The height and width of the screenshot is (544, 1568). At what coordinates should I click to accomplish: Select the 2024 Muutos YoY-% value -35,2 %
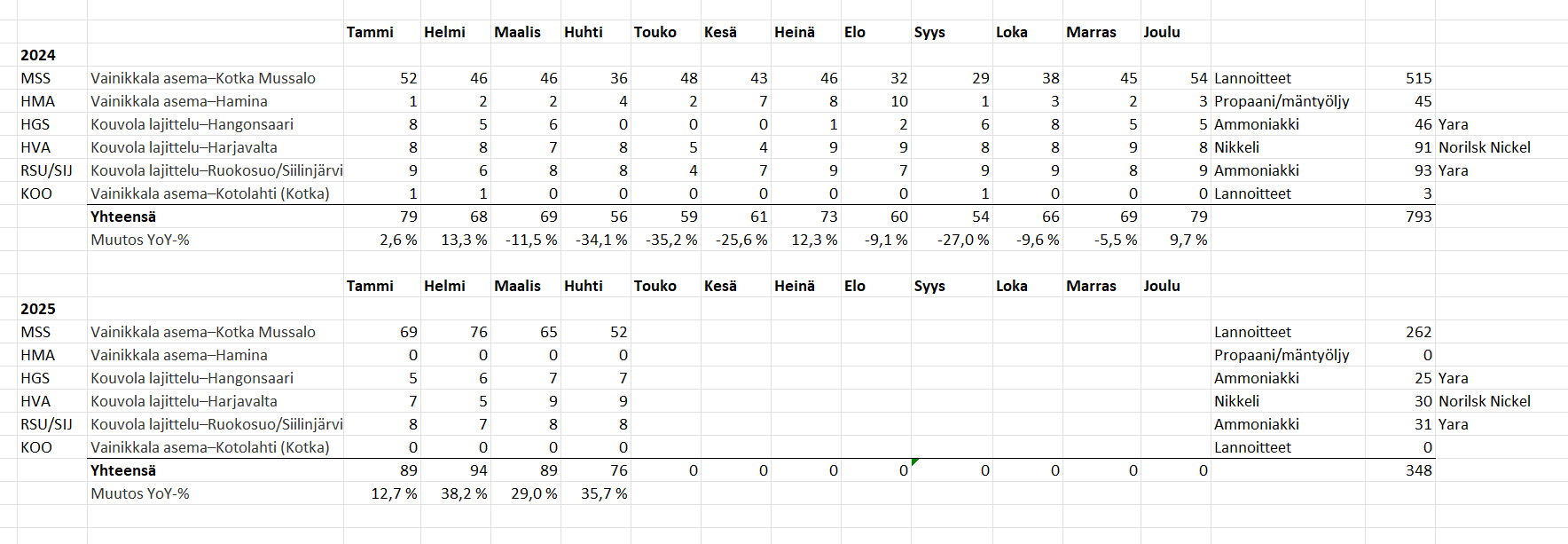(x=671, y=240)
